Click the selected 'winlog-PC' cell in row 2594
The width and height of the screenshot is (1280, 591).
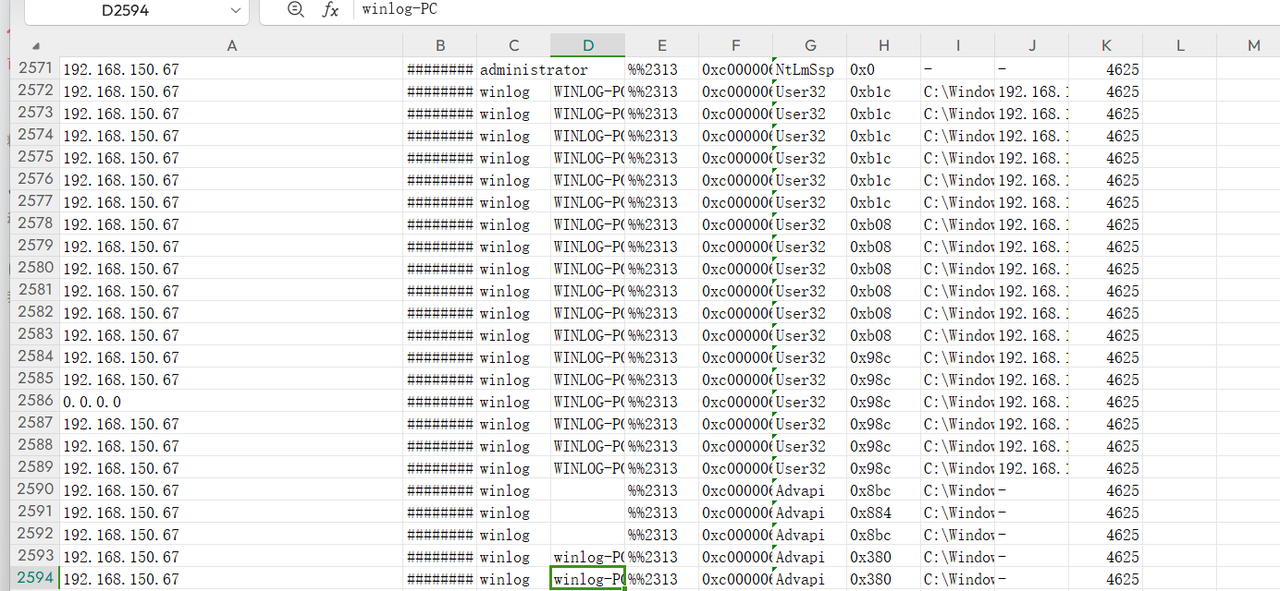tap(588, 579)
